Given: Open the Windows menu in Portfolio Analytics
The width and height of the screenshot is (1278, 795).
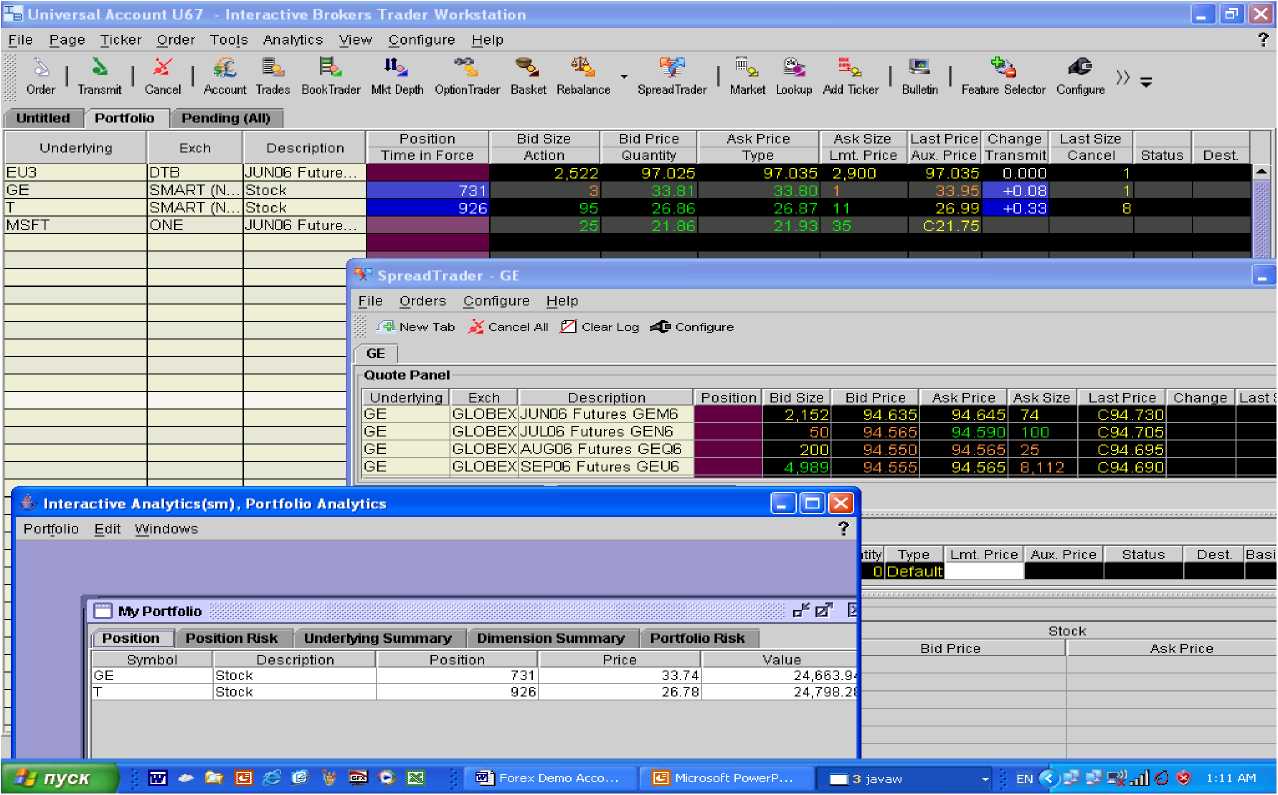Looking at the screenshot, I should click(166, 529).
